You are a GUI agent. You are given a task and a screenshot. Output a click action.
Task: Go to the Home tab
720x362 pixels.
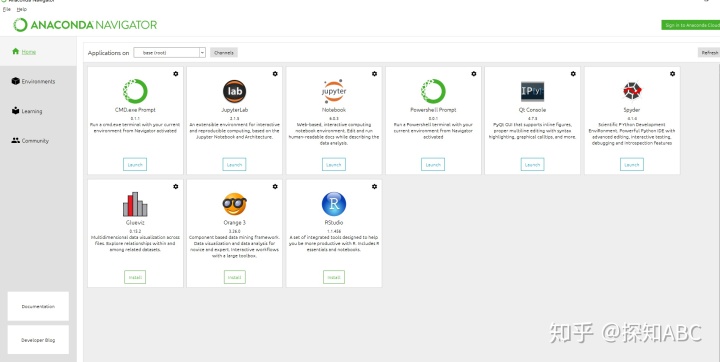38,51
